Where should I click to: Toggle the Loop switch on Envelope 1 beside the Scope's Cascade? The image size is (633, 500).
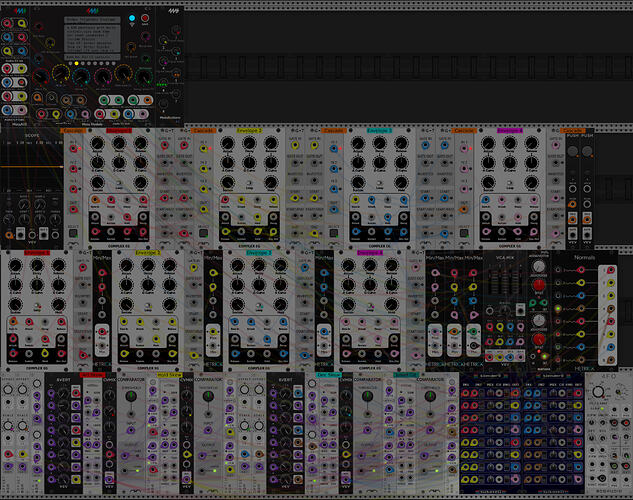[x=119, y=183]
